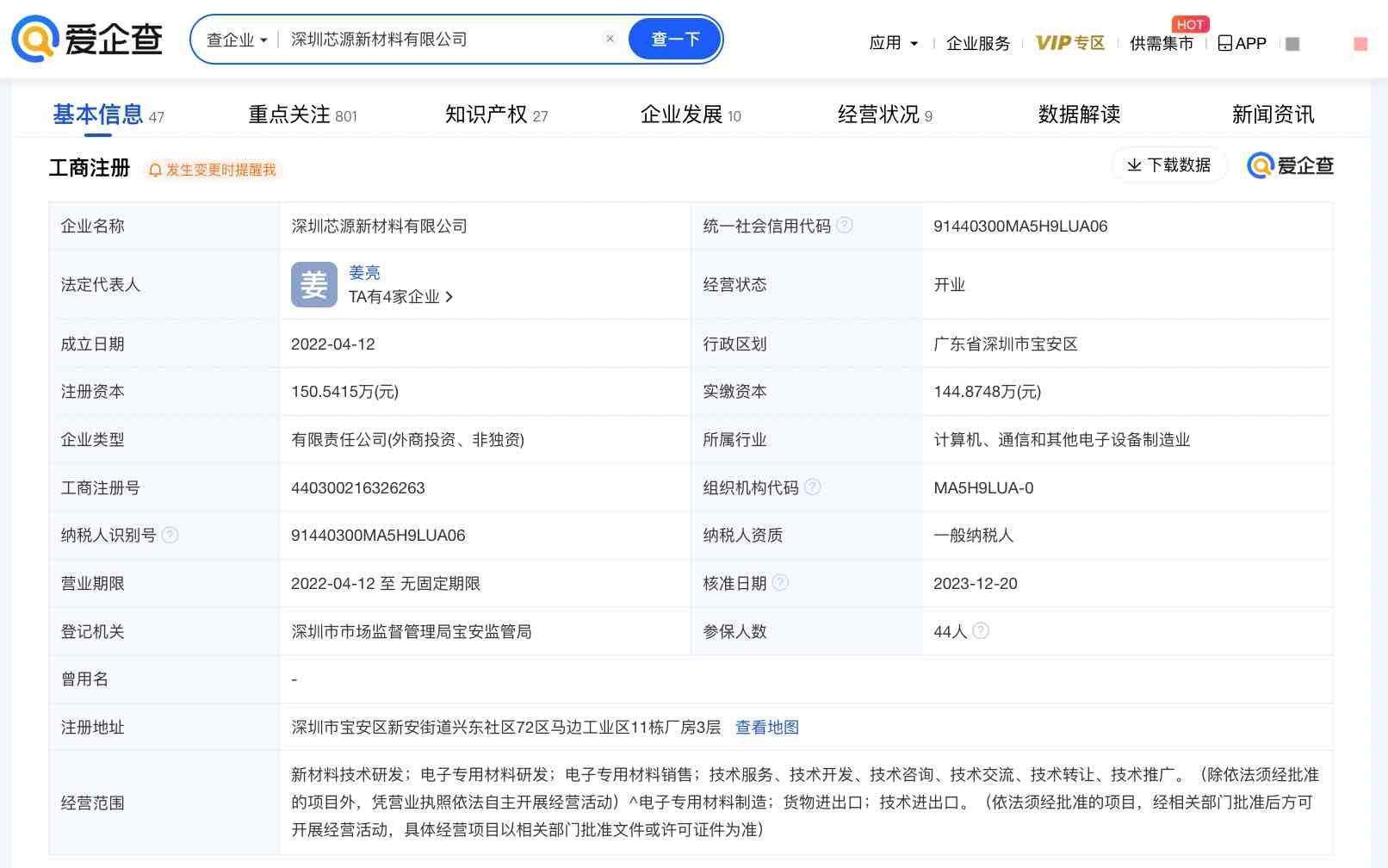Open legal representative 姜亮's profile link
Viewport: 1388px width, 868px height.
coord(364,272)
